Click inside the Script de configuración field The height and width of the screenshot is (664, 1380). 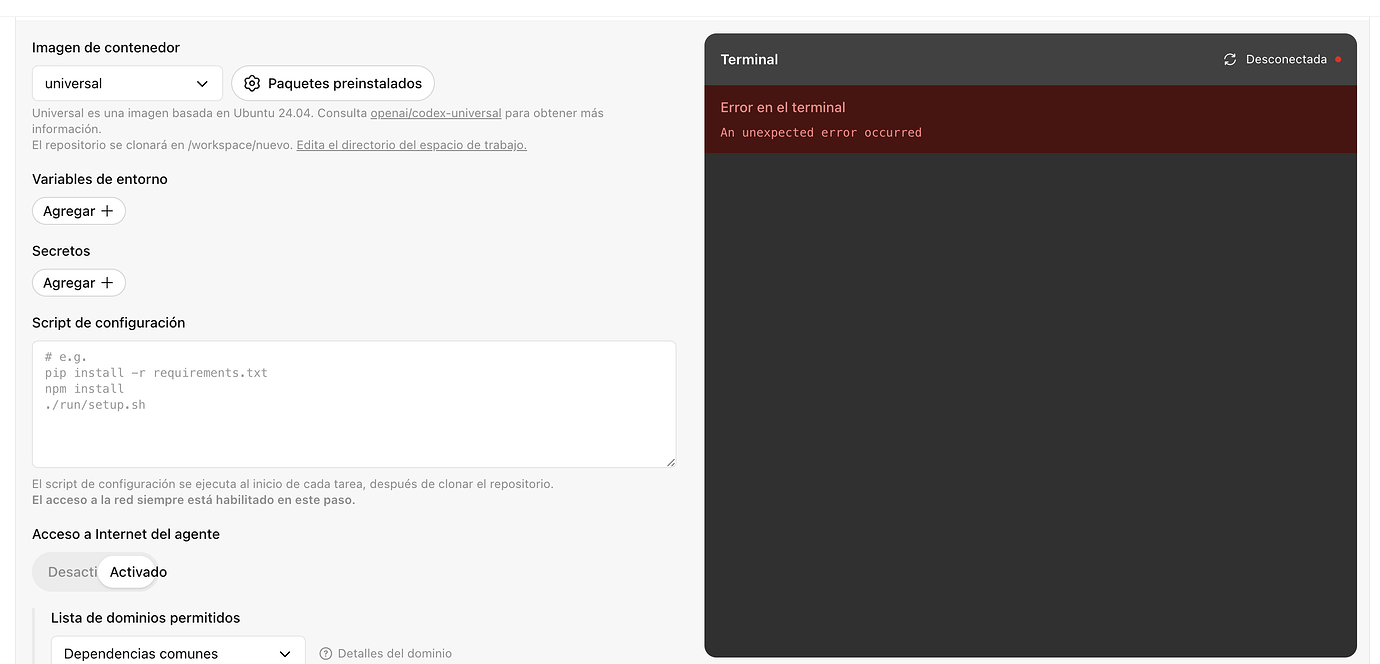pyautogui.click(x=354, y=404)
